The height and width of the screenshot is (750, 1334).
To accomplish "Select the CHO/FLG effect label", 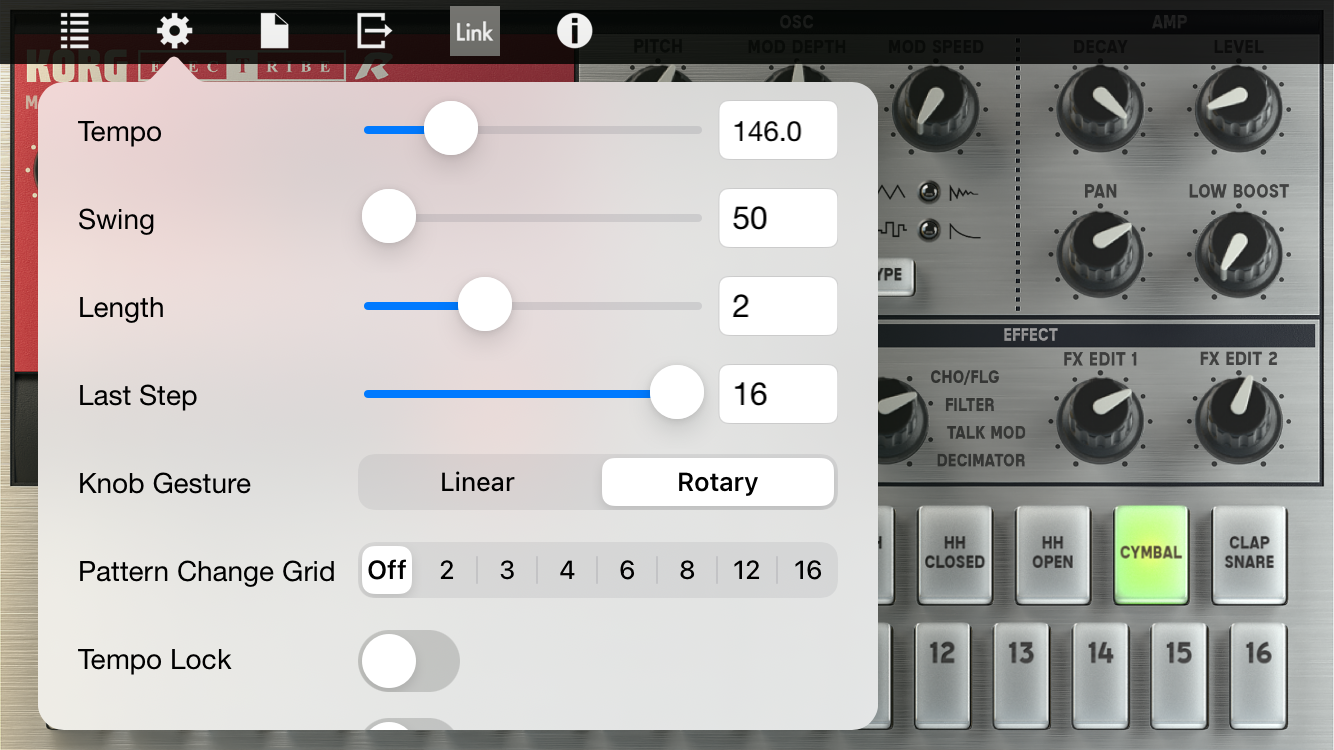I will (x=964, y=377).
